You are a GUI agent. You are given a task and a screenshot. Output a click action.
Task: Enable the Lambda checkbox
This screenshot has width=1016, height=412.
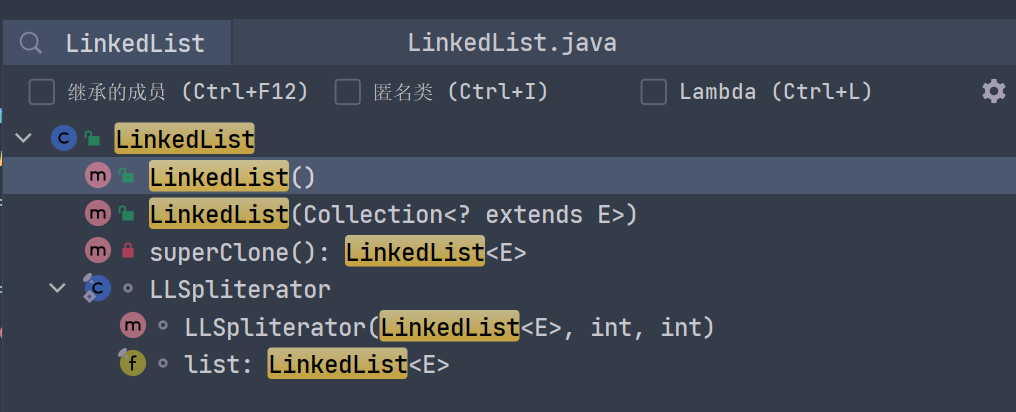tap(653, 92)
